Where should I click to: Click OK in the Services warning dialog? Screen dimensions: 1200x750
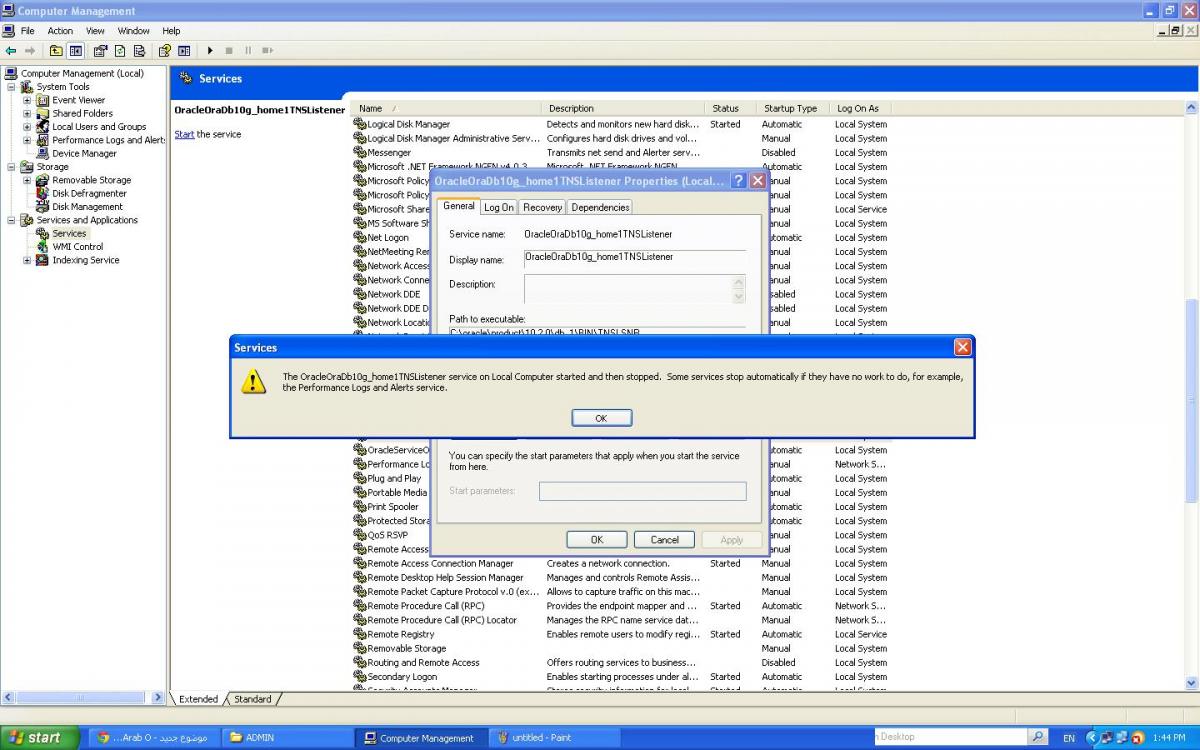point(601,418)
